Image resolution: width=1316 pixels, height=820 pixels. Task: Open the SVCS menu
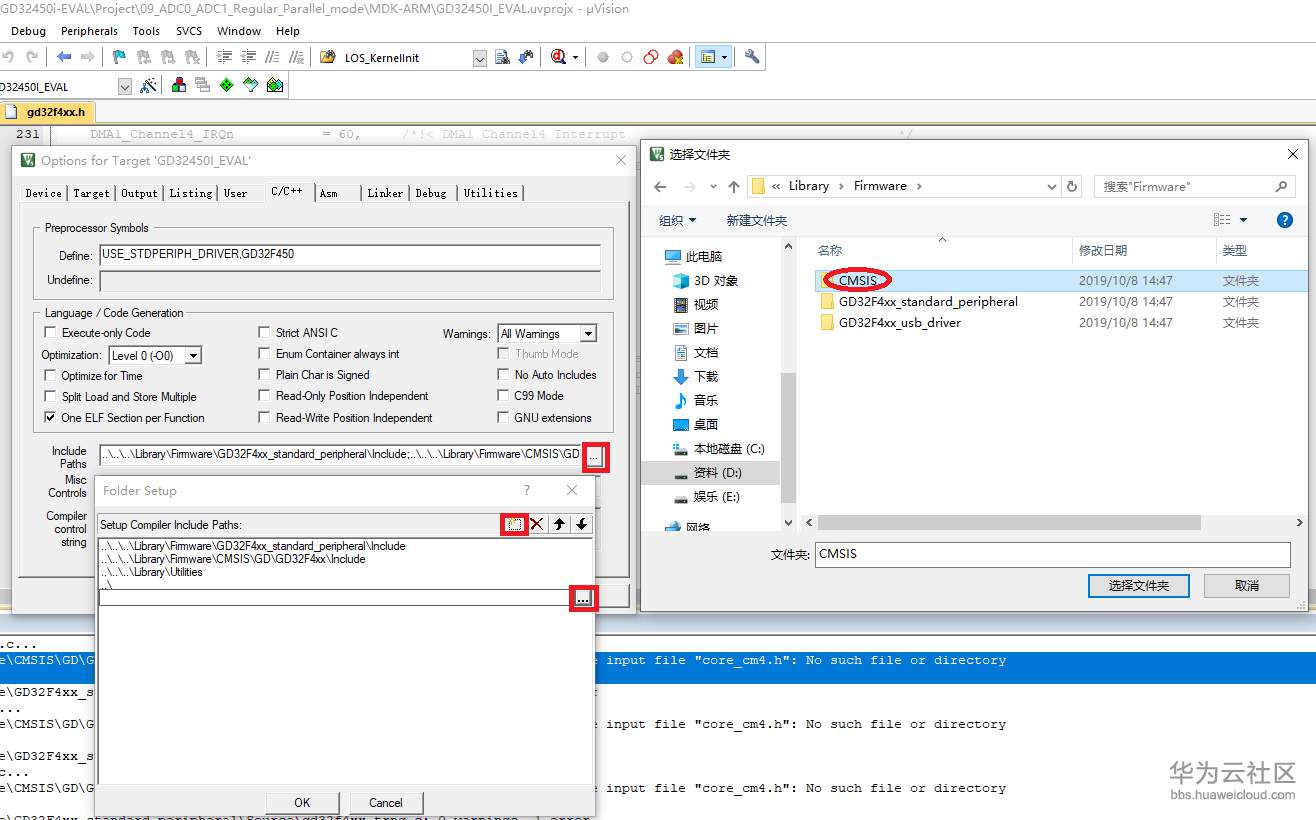click(189, 31)
